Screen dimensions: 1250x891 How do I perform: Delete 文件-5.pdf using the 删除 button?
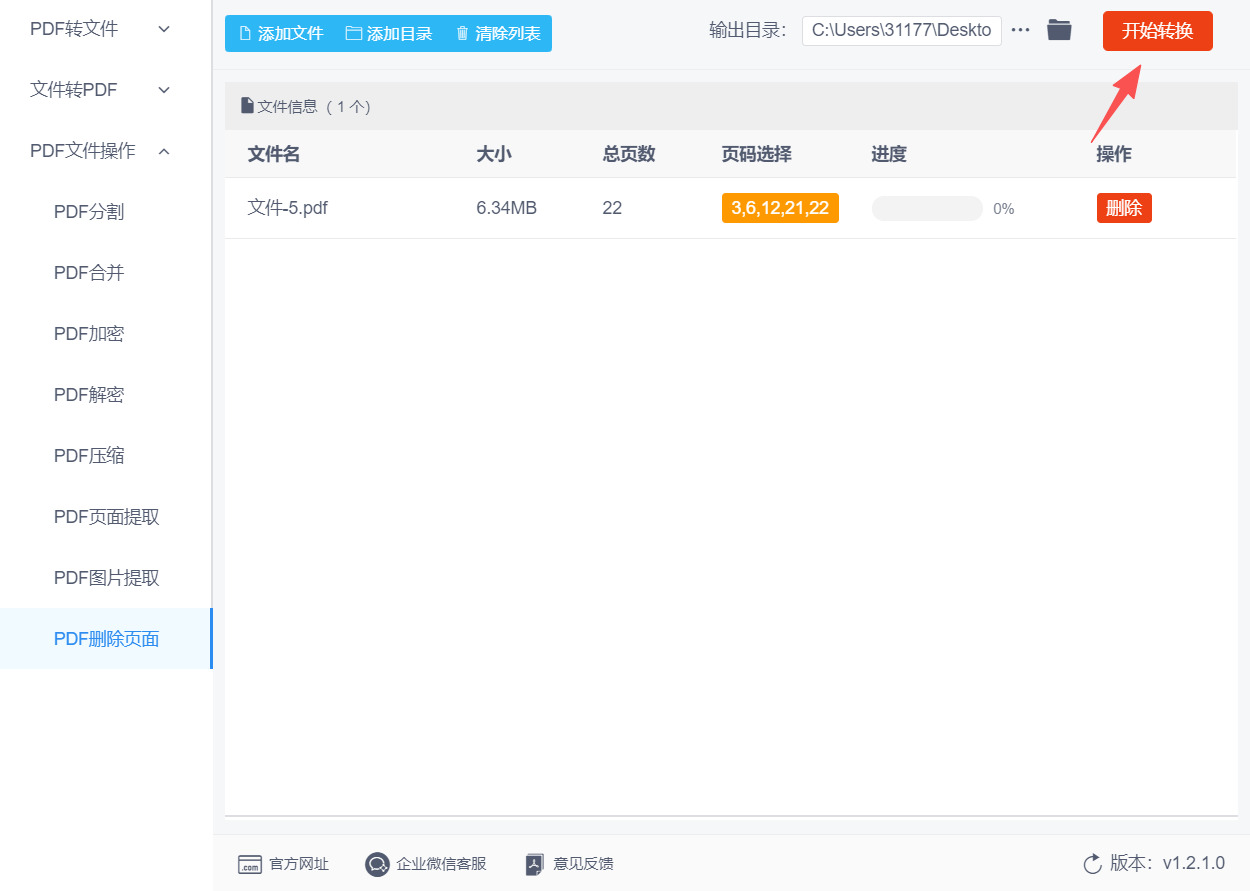click(1123, 207)
